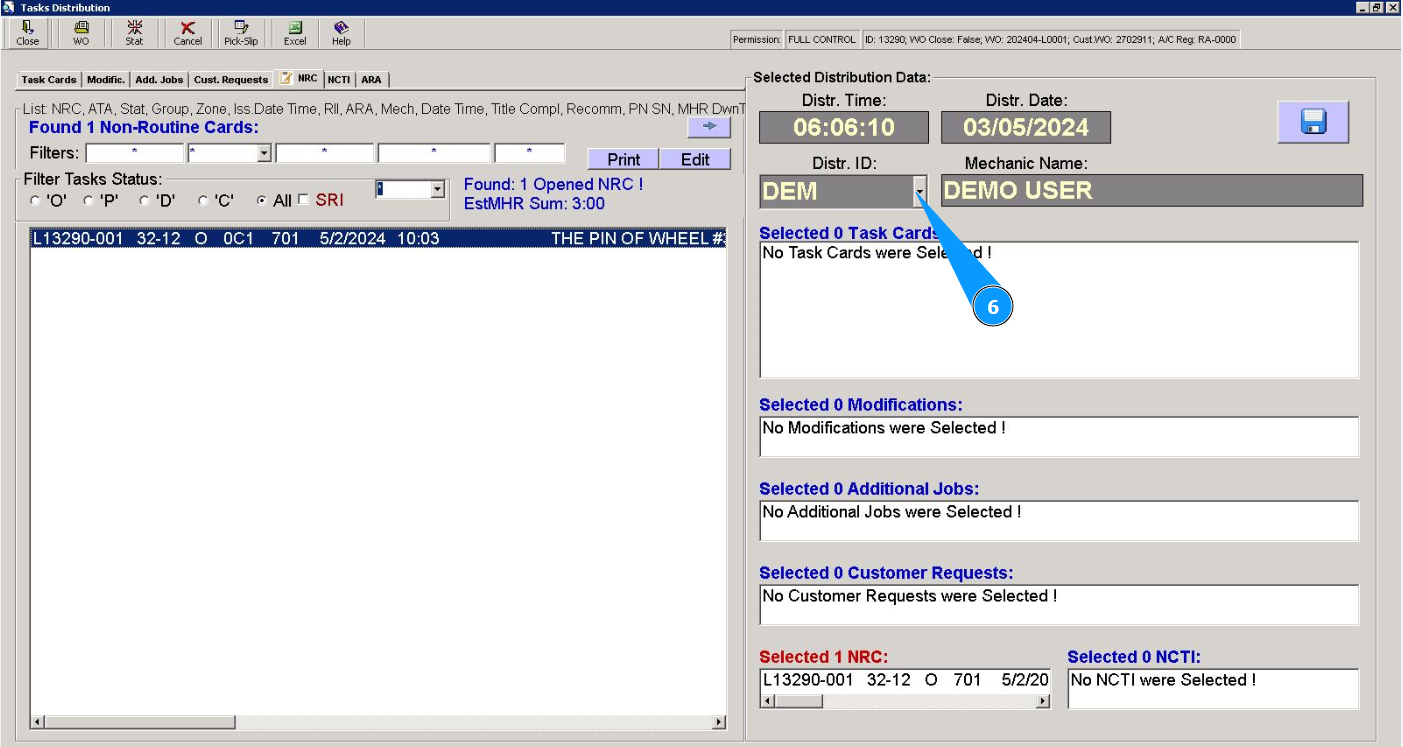1403x747 pixels.
Task: Open the second Filters combo box
Action: [265, 153]
